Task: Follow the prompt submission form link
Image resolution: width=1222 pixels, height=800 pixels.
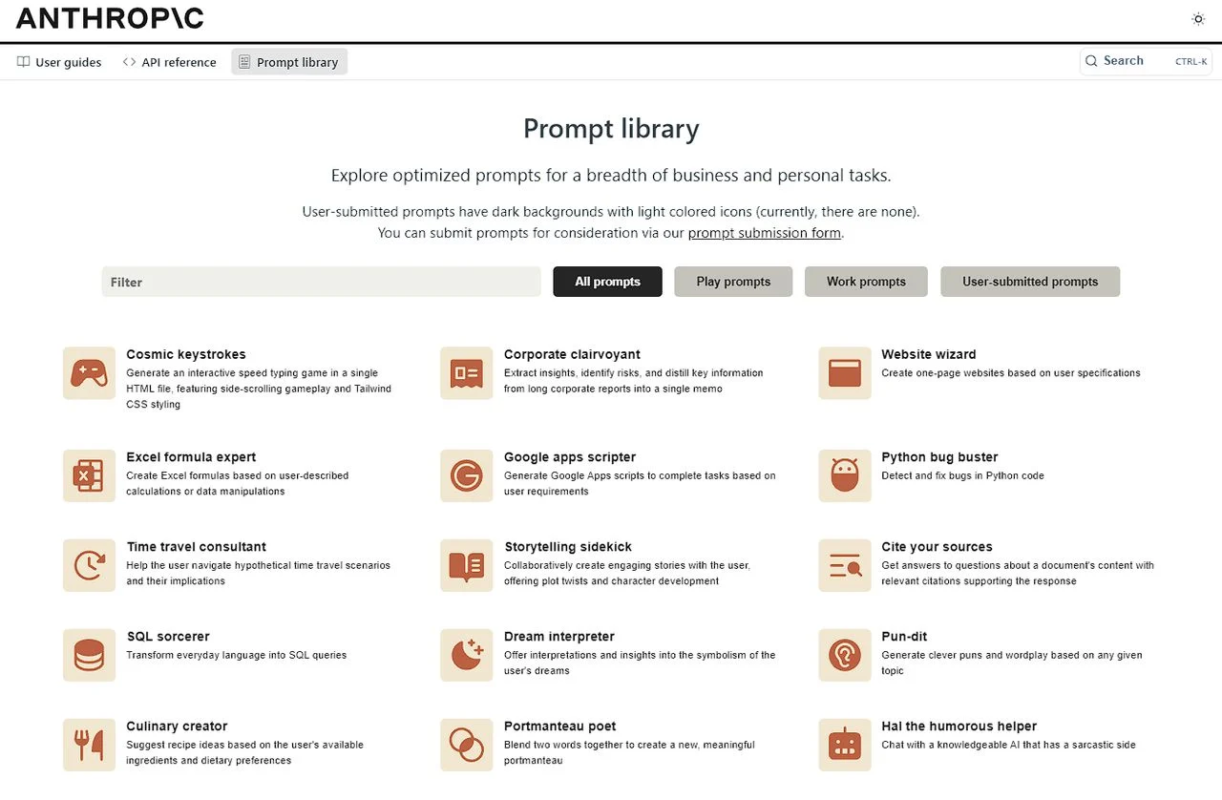Action: tap(764, 233)
